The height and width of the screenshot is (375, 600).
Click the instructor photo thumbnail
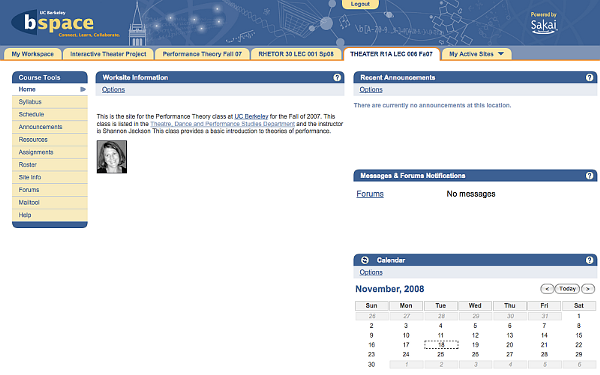click(x=112, y=157)
